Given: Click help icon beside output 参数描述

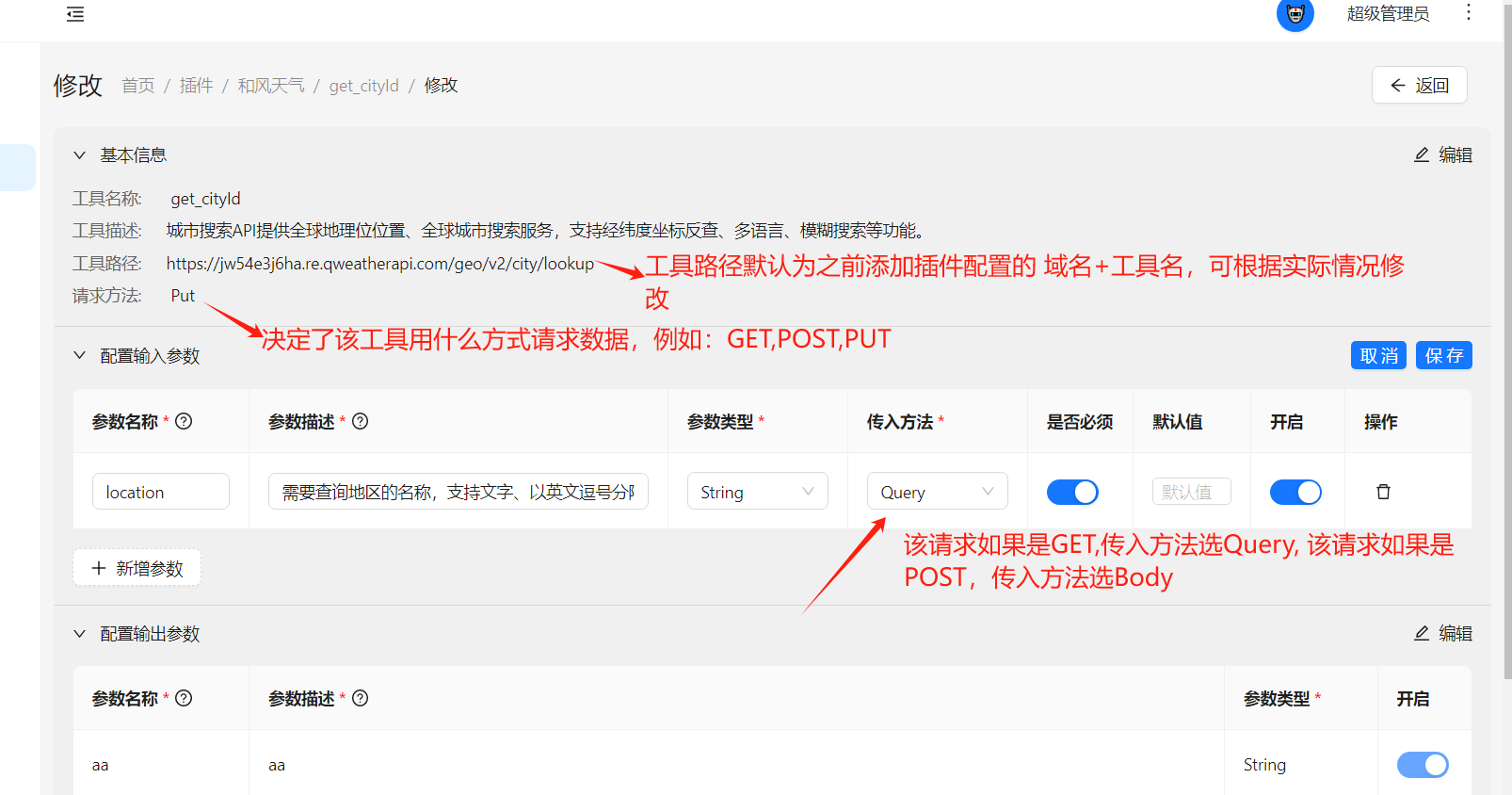Looking at the screenshot, I should 361,698.
